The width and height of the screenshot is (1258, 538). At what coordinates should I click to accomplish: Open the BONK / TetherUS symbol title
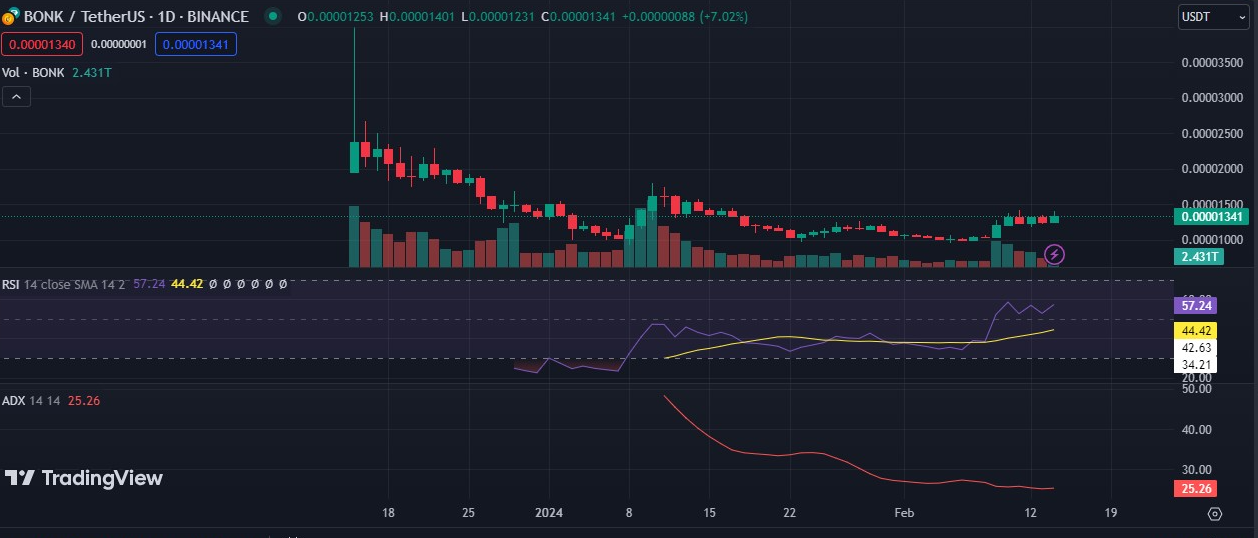(x=134, y=17)
